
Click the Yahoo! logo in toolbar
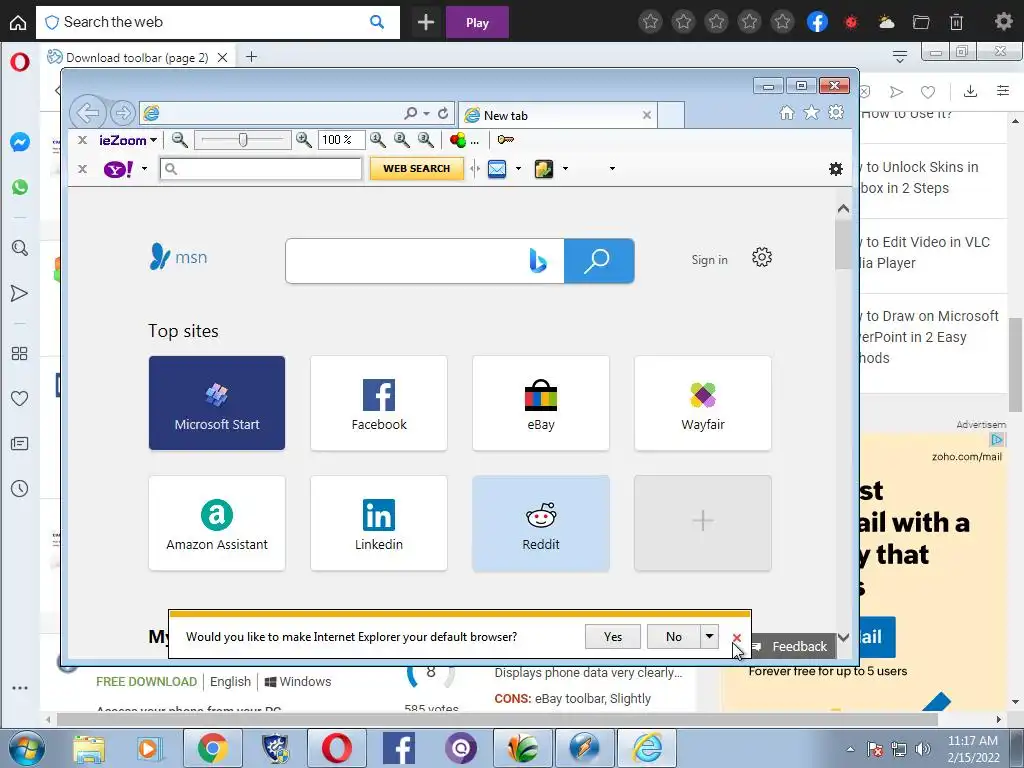pyautogui.click(x=118, y=169)
